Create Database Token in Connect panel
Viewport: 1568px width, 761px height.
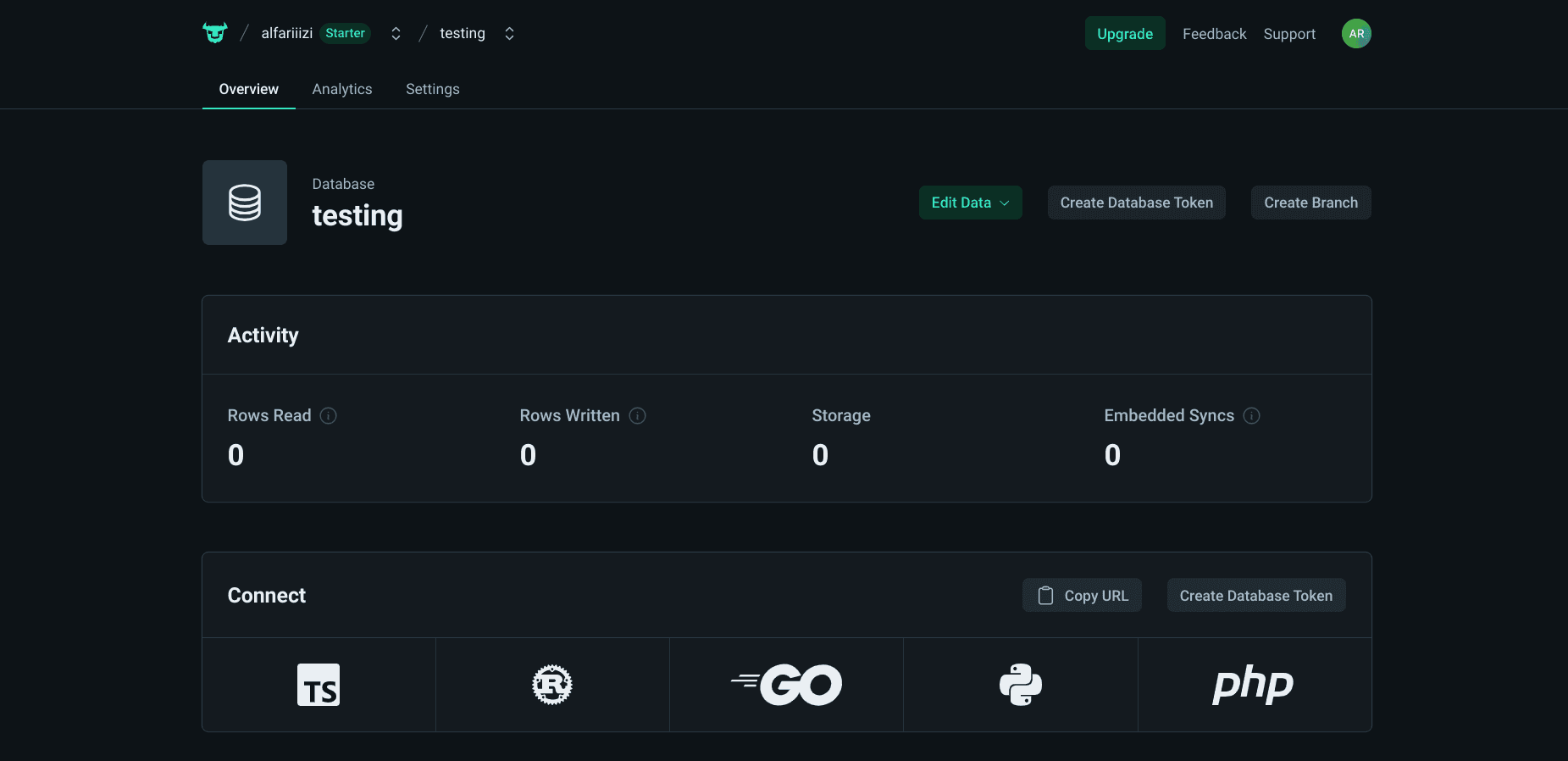coord(1256,595)
